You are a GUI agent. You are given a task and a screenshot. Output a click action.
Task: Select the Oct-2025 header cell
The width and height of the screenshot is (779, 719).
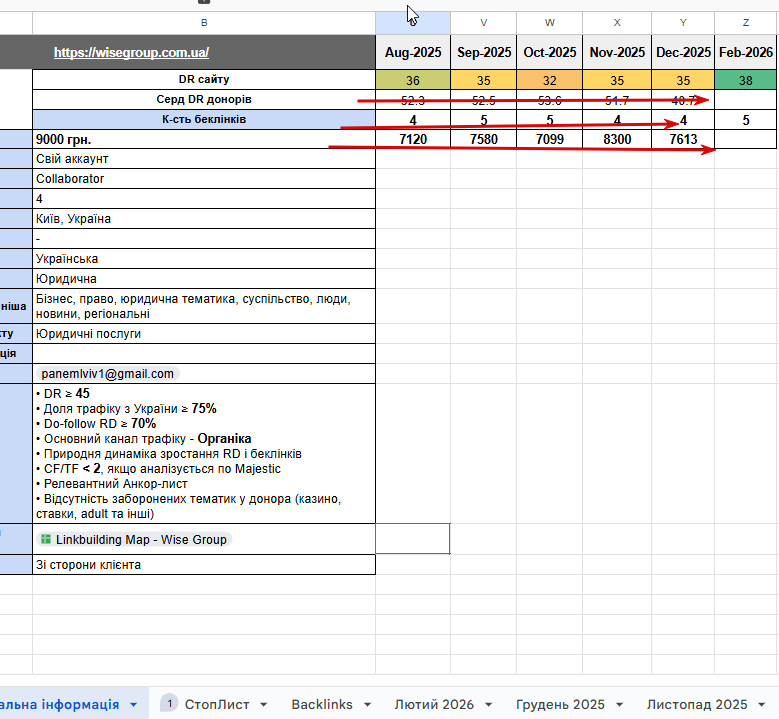tap(549, 52)
